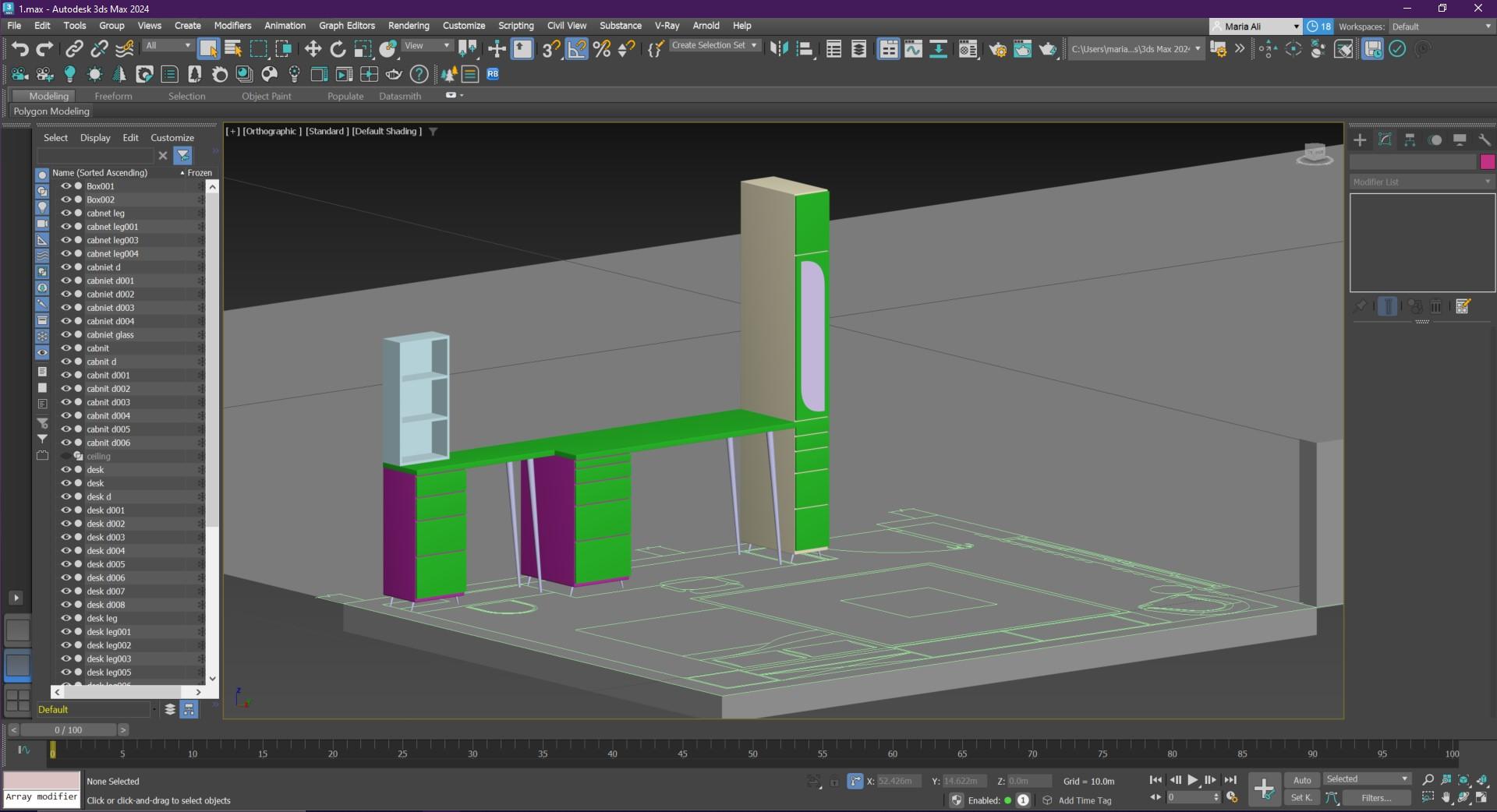Toggle the 3D Snaps button

click(551, 49)
